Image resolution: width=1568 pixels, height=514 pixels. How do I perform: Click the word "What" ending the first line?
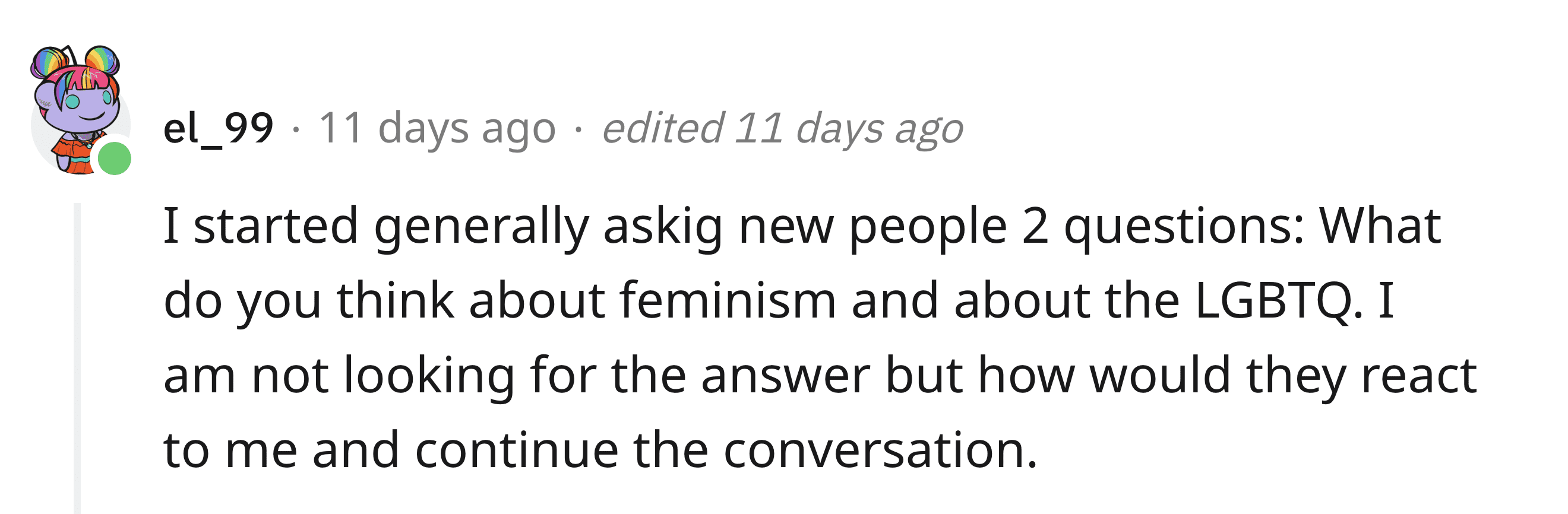coord(1380,225)
